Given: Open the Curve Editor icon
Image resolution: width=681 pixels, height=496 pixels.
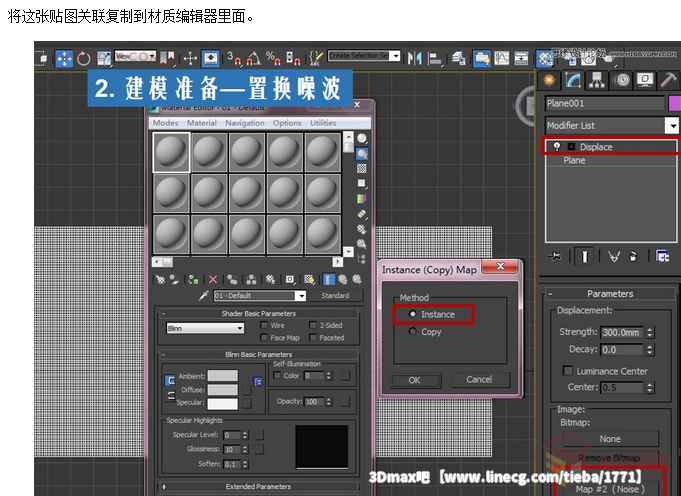Looking at the screenshot, I should (x=502, y=58).
